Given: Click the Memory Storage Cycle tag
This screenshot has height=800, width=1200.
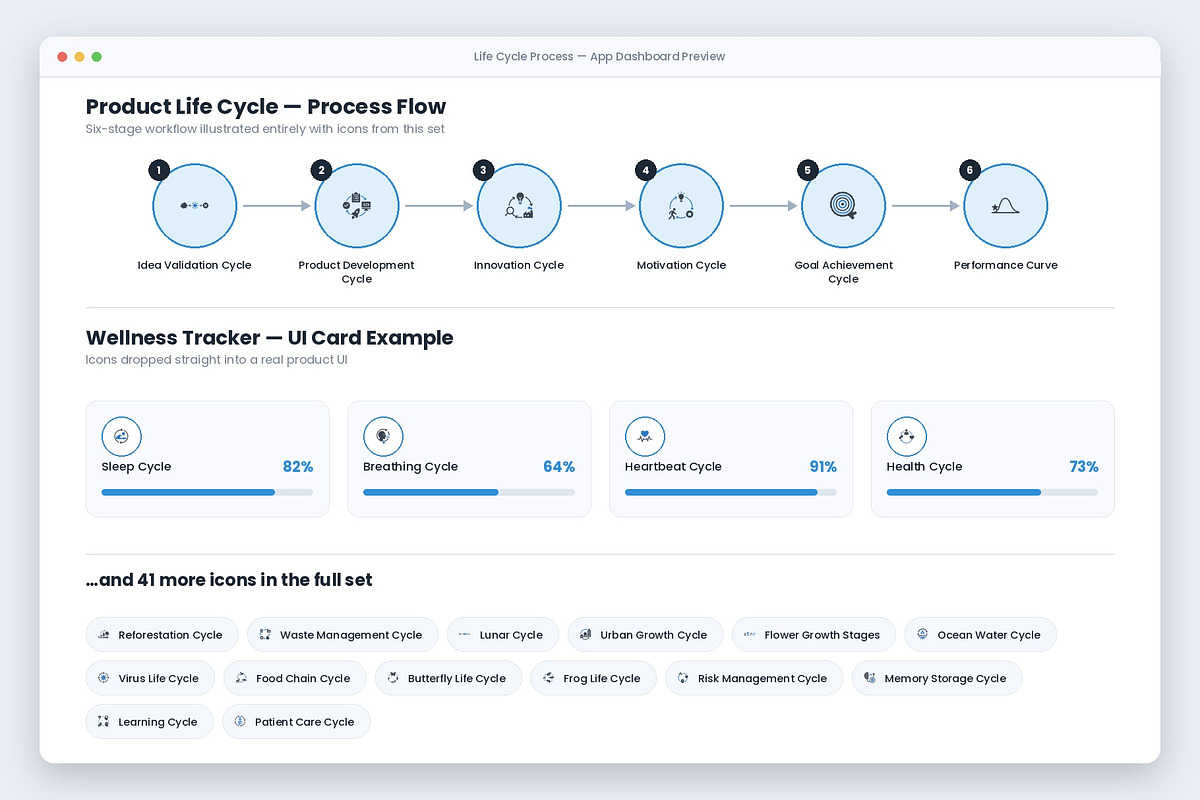Looking at the screenshot, I should tap(937, 678).
